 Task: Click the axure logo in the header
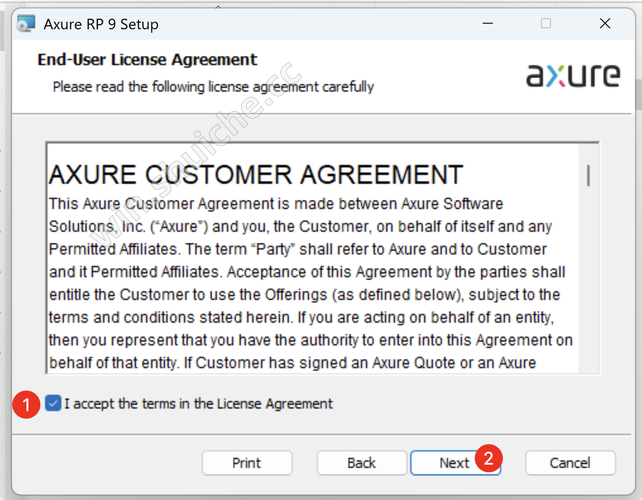coord(573,75)
